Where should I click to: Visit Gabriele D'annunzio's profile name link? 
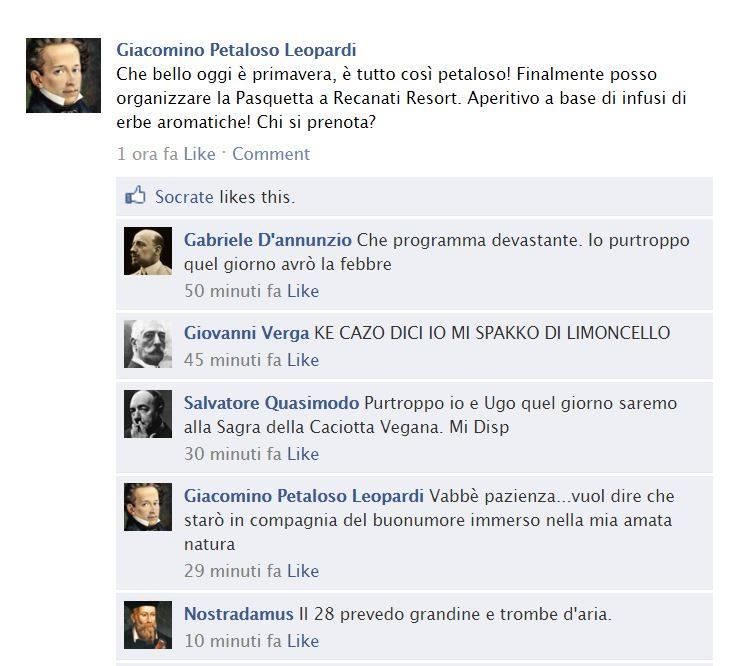[x=268, y=240]
